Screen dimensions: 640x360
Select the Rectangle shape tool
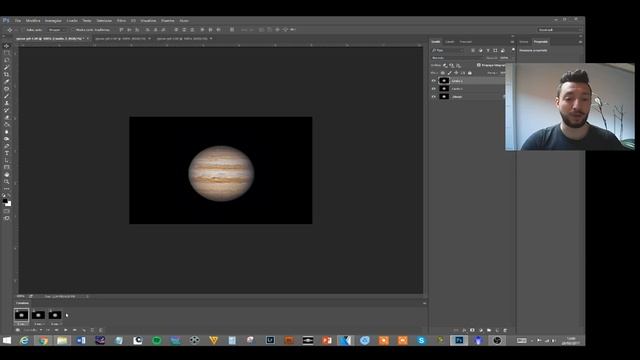[x=7, y=167]
